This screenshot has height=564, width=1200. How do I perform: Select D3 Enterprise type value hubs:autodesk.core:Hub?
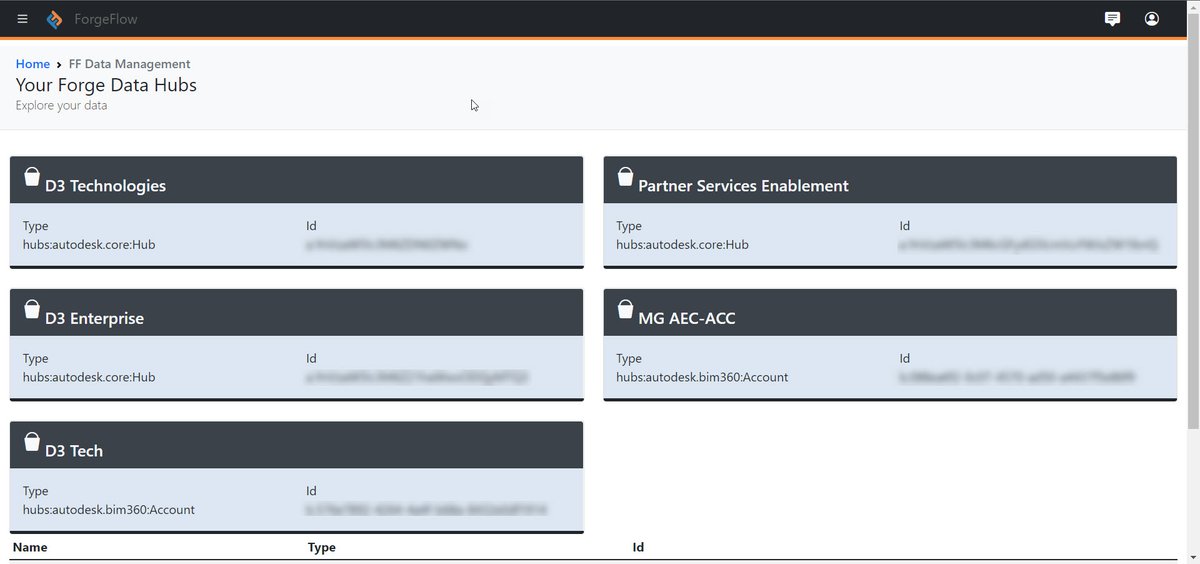pyautogui.click(x=89, y=378)
